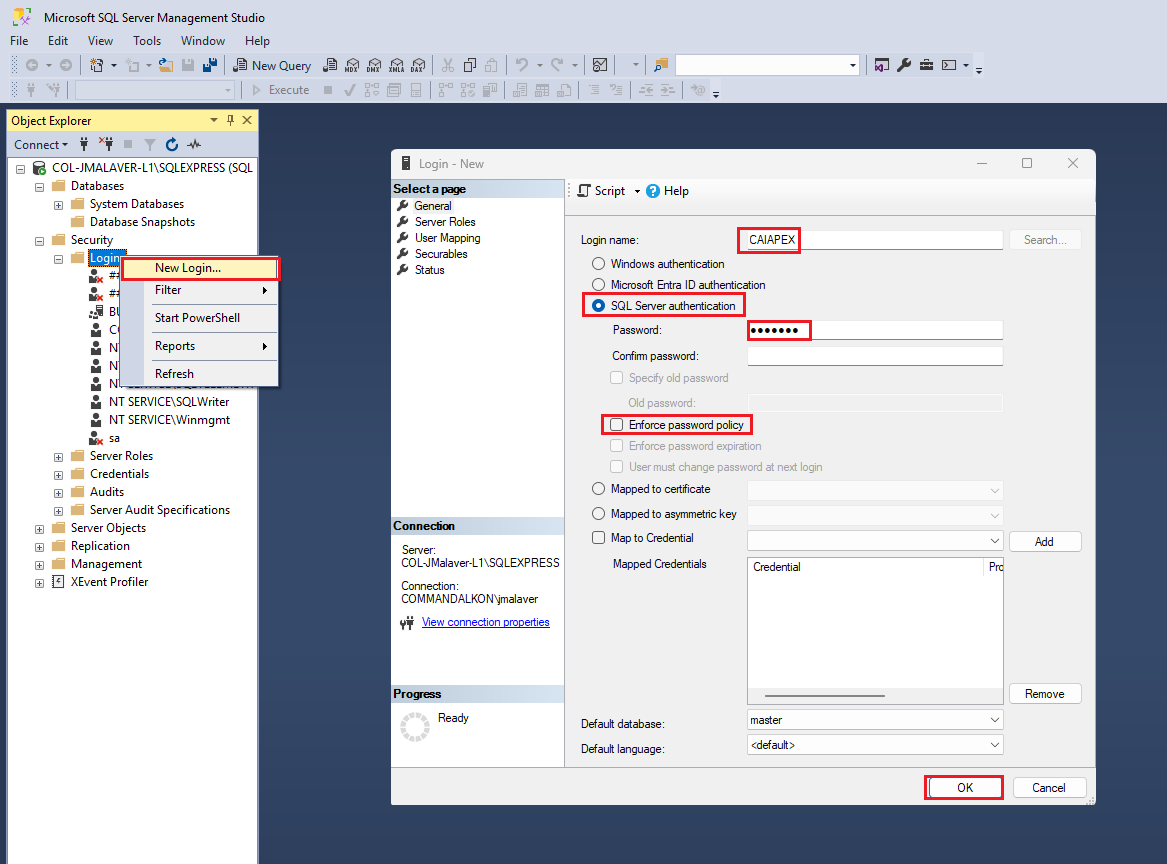Click the Registered Servers window icon
1167x864 pixels.
coord(882,65)
